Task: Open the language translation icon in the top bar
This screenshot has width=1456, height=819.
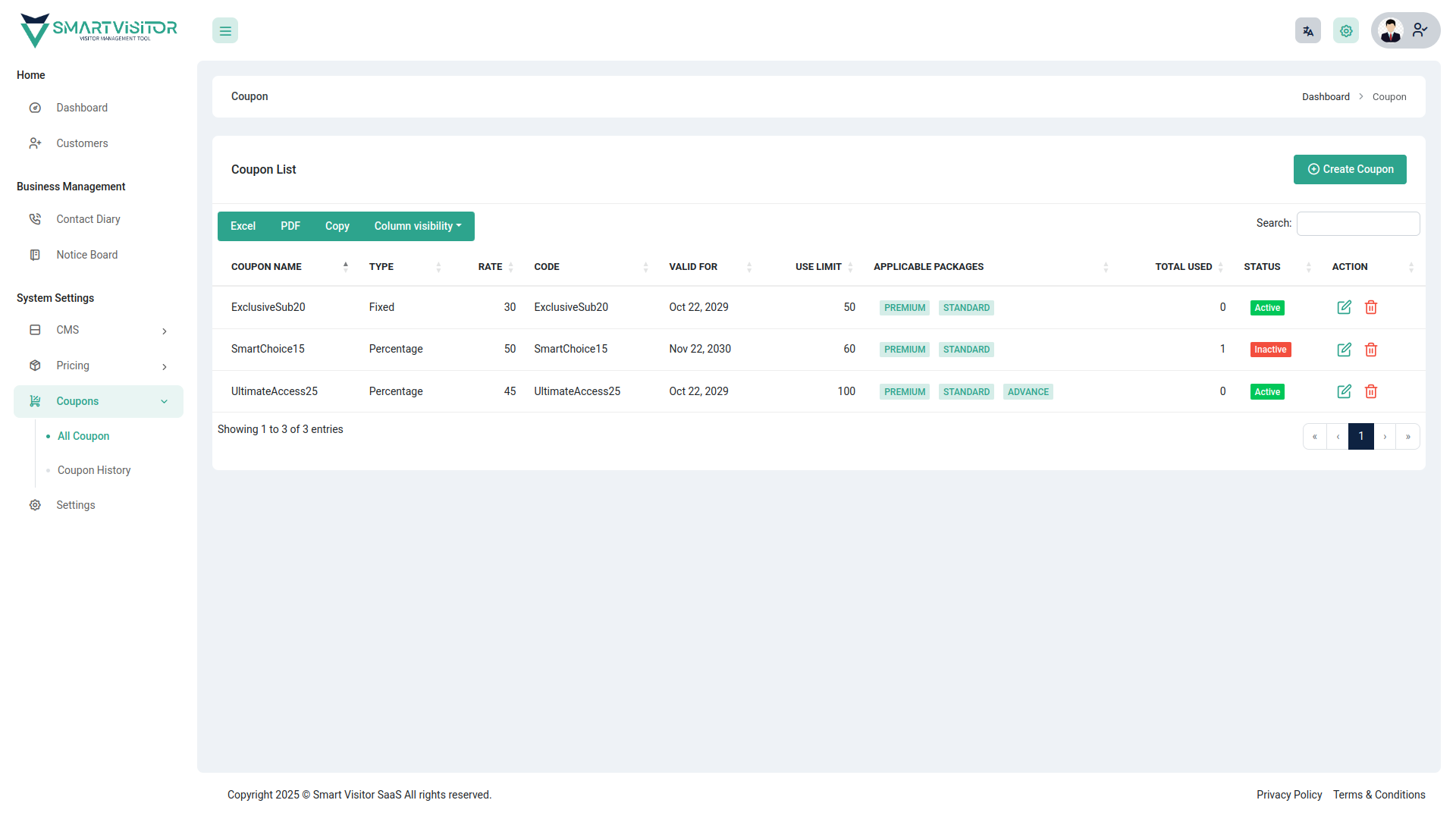Action: click(x=1307, y=30)
